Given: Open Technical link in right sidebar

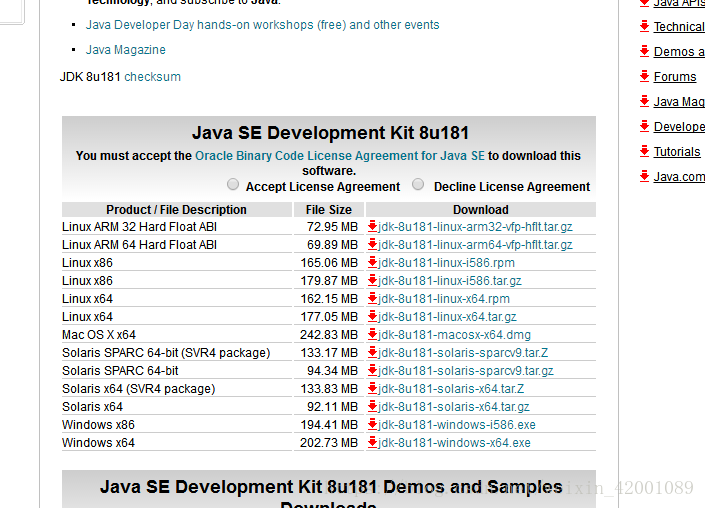Looking at the screenshot, I should 679,27.
